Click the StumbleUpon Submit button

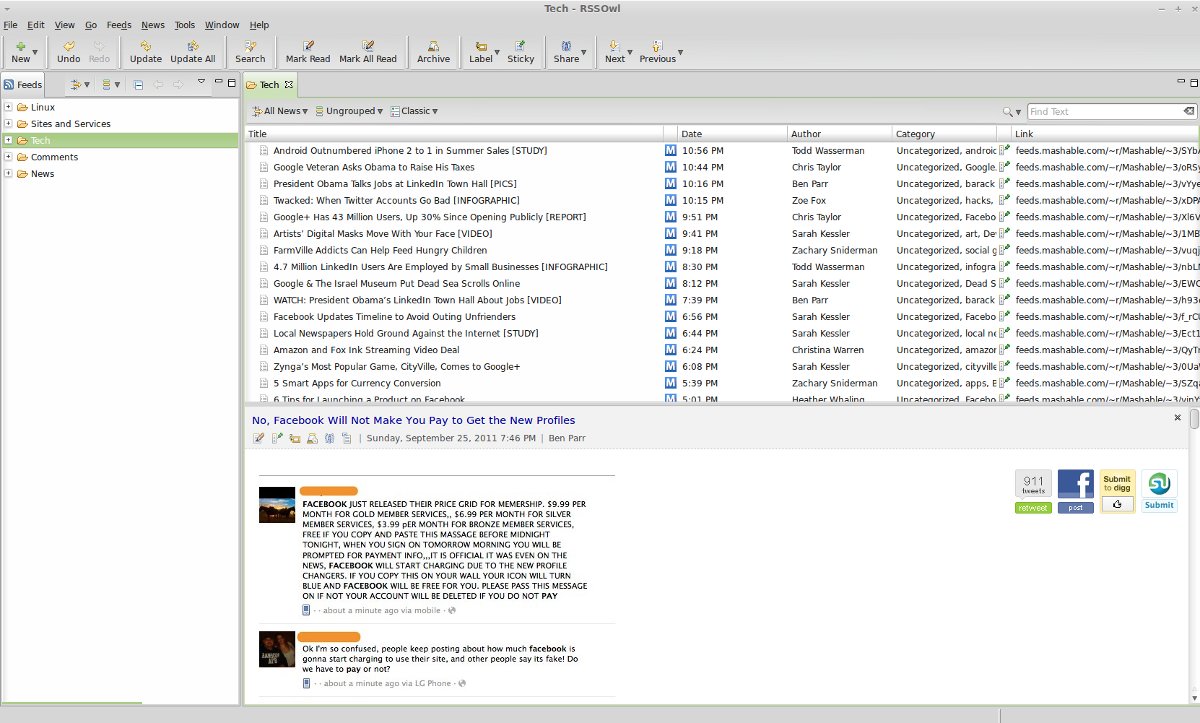click(x=1159, y=491)
